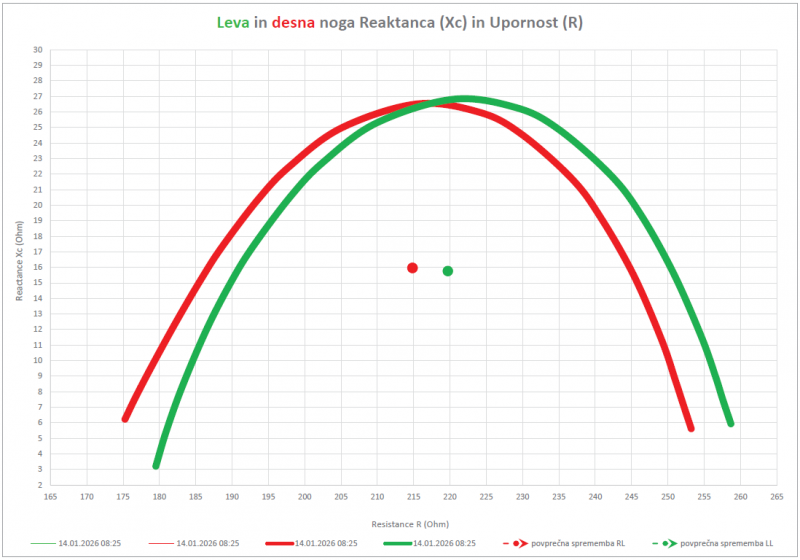This screenshot has width=800, height=560.
Task: Click the red data point marker in the chart
Action: coord(412,268)
